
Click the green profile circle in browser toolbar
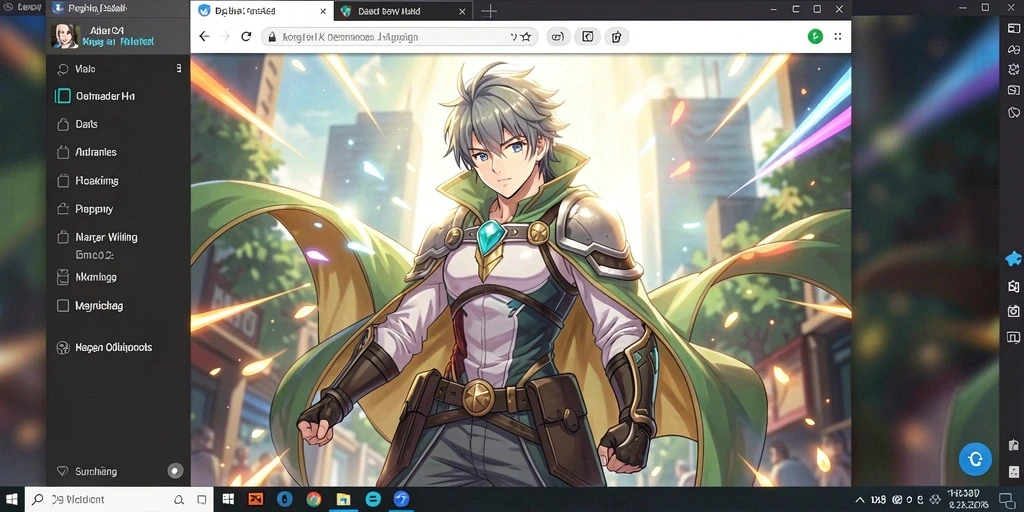pos(815,37)
